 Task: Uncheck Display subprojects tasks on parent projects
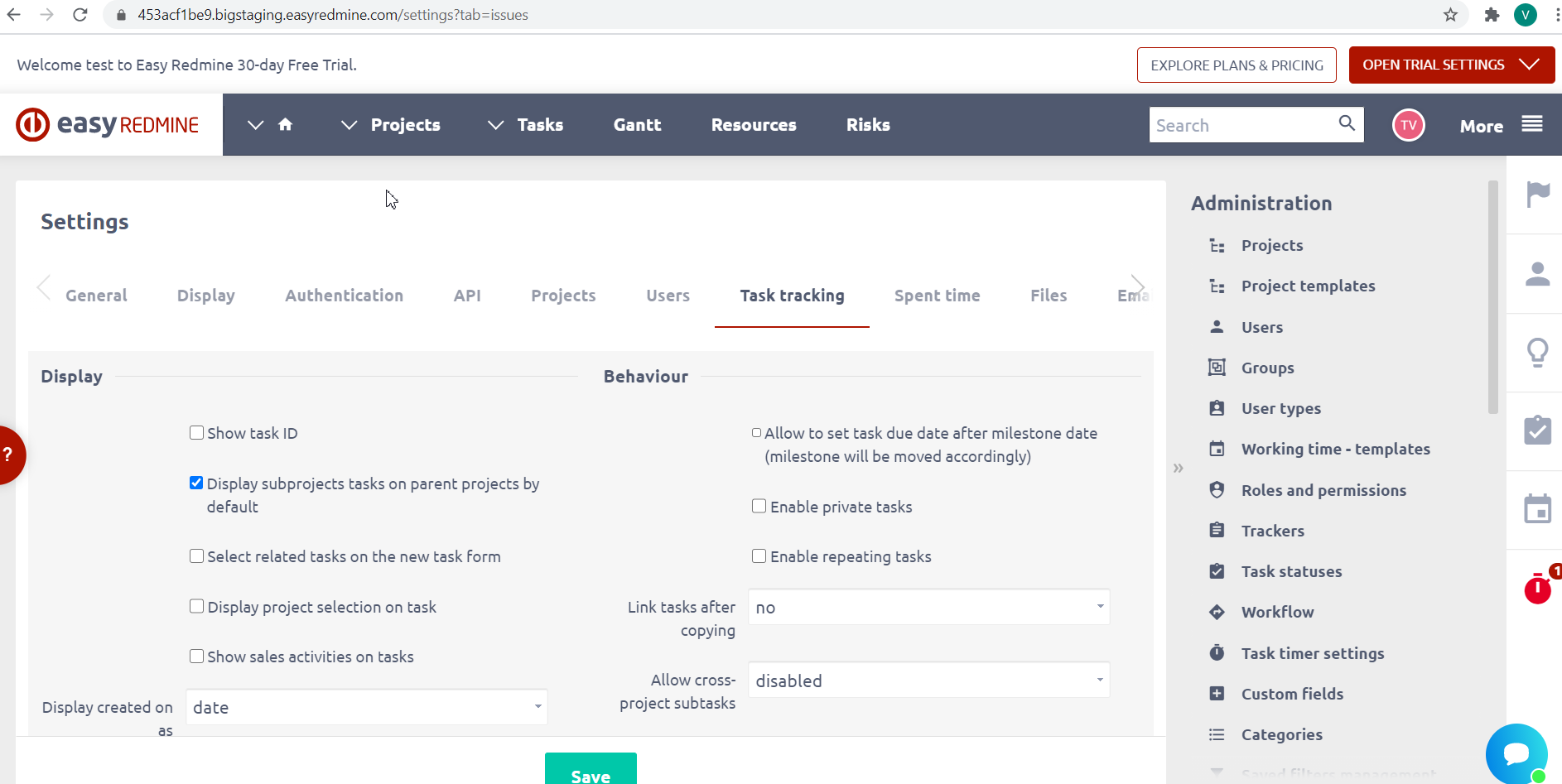pyautogui.click(x=196, y=483)
